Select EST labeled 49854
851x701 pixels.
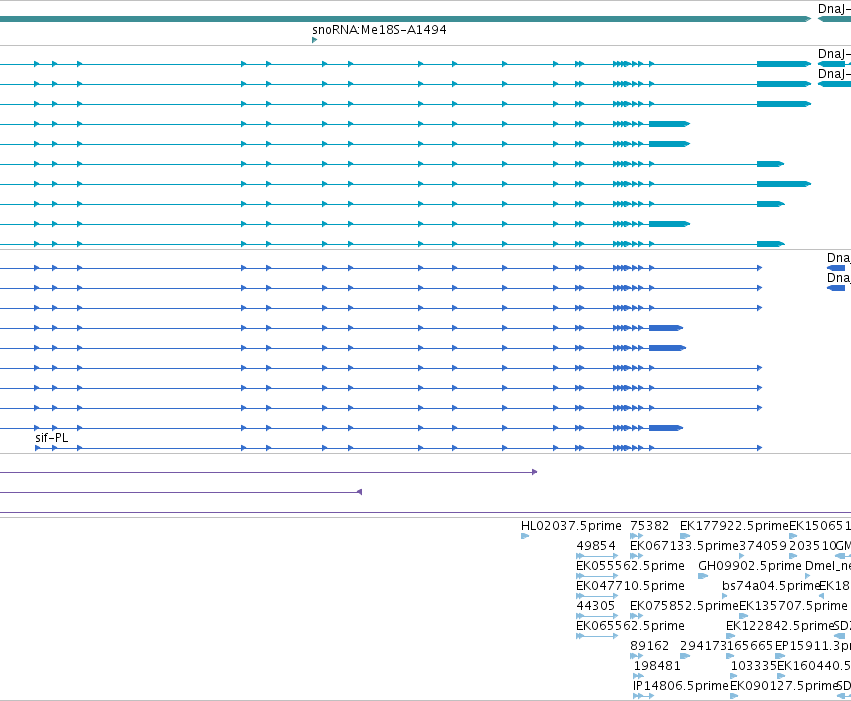click(596, 546)
